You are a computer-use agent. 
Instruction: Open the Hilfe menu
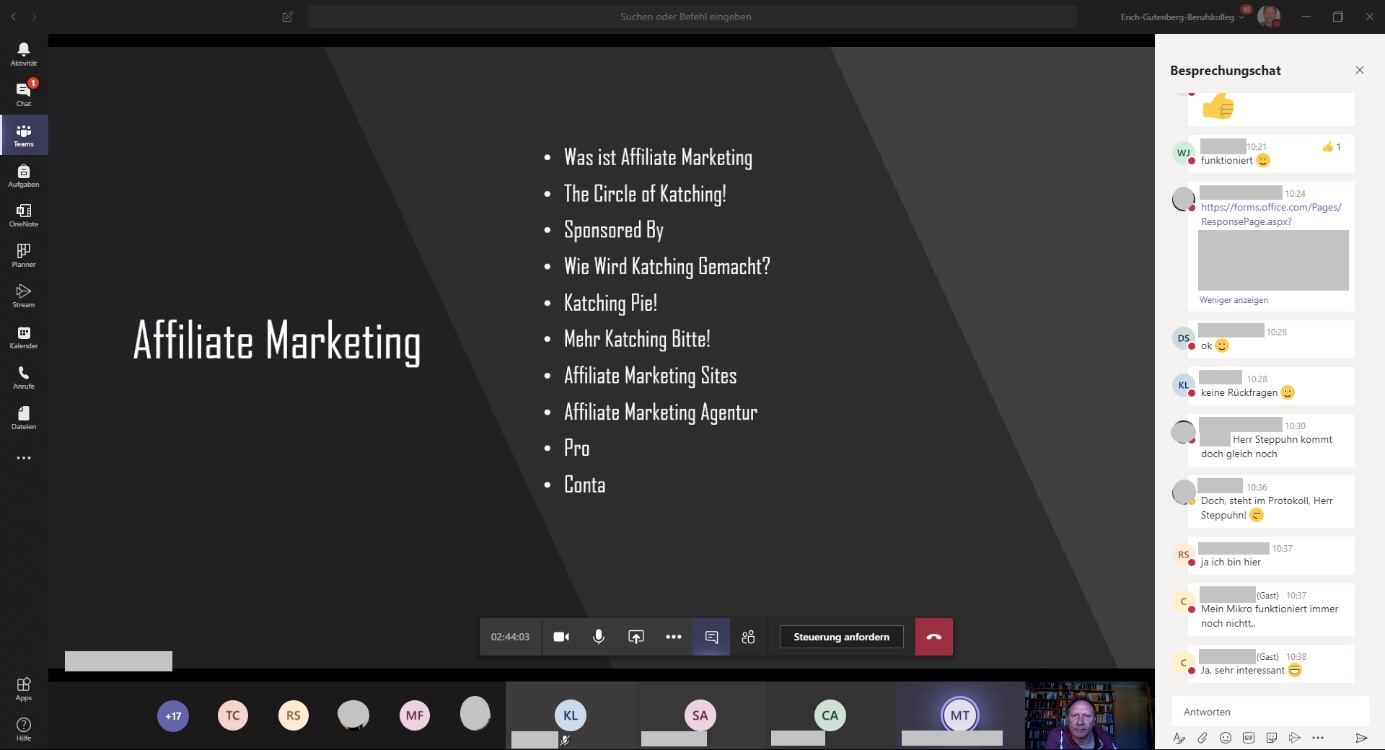[22, 725]
